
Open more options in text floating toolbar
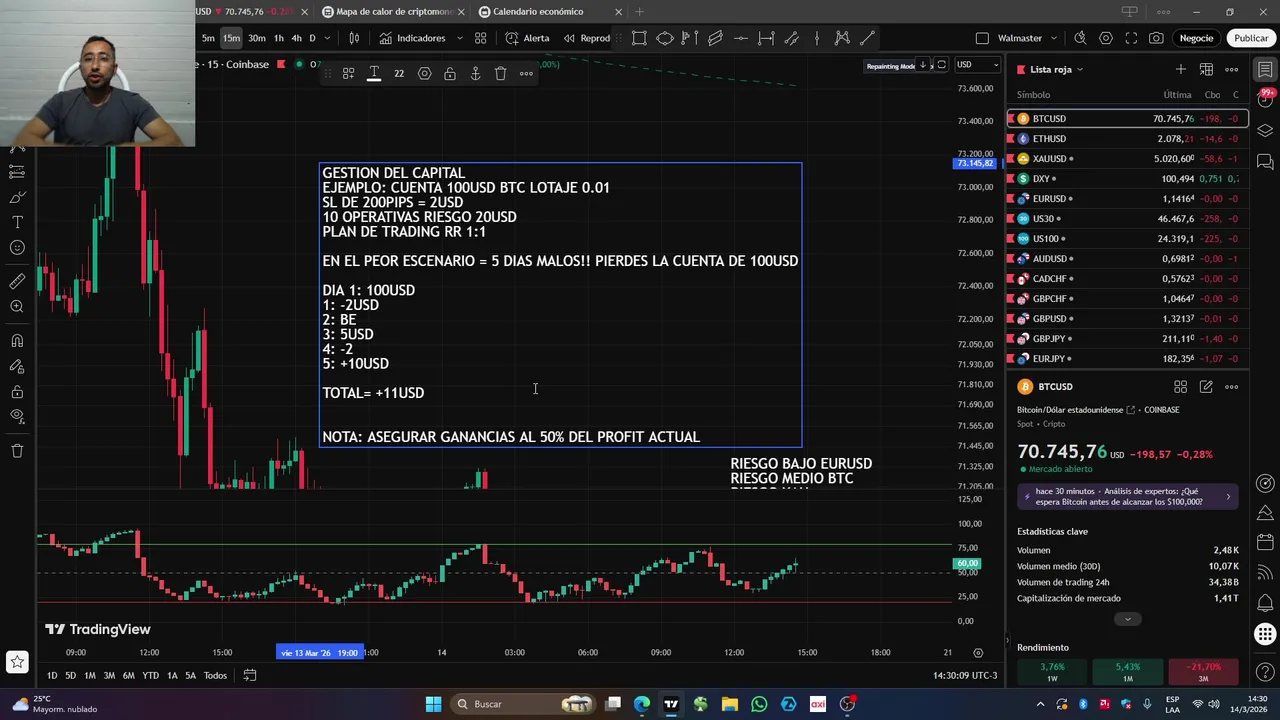(526, 74)
